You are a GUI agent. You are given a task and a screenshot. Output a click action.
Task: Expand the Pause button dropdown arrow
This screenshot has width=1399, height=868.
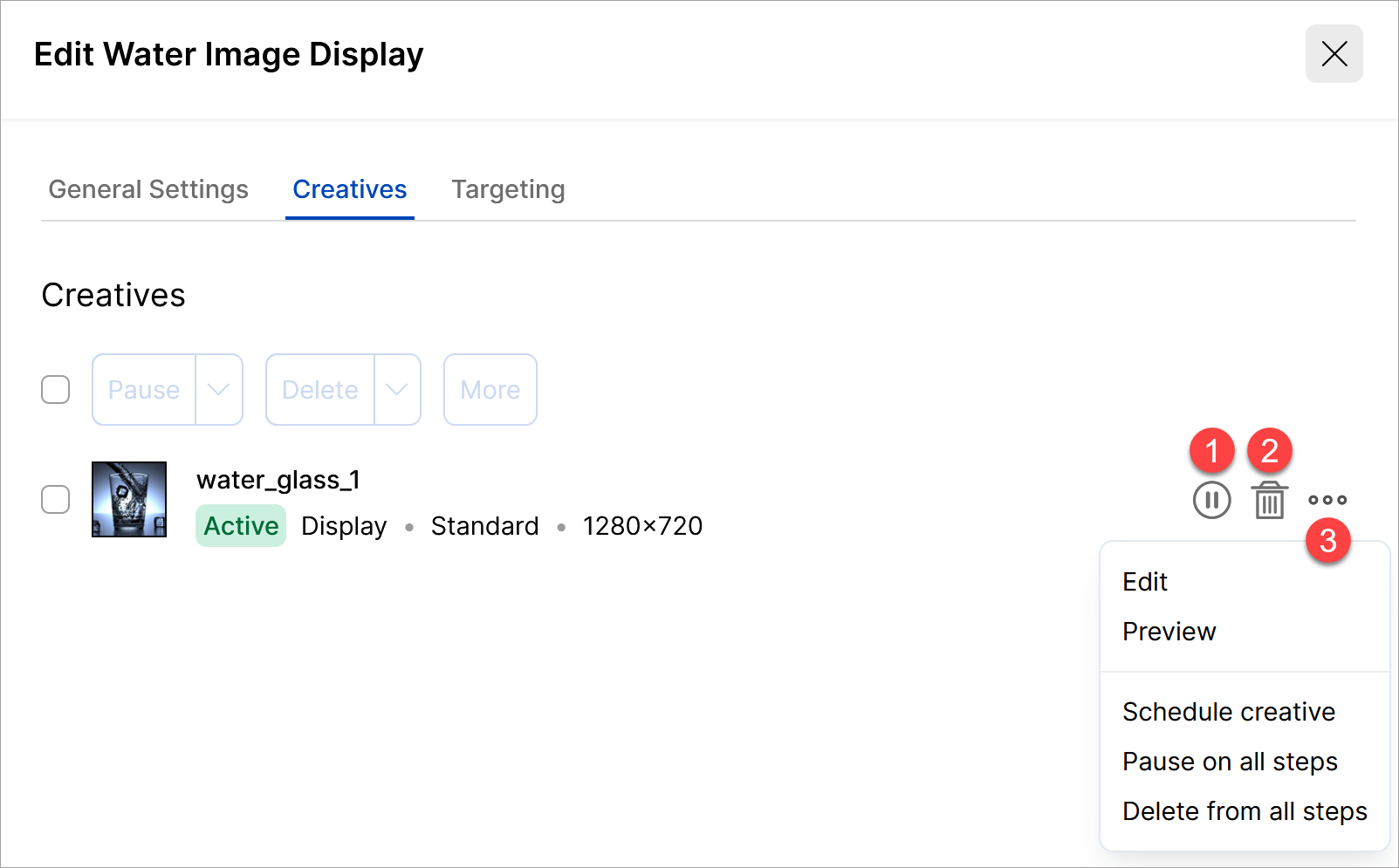click(219, 390)
